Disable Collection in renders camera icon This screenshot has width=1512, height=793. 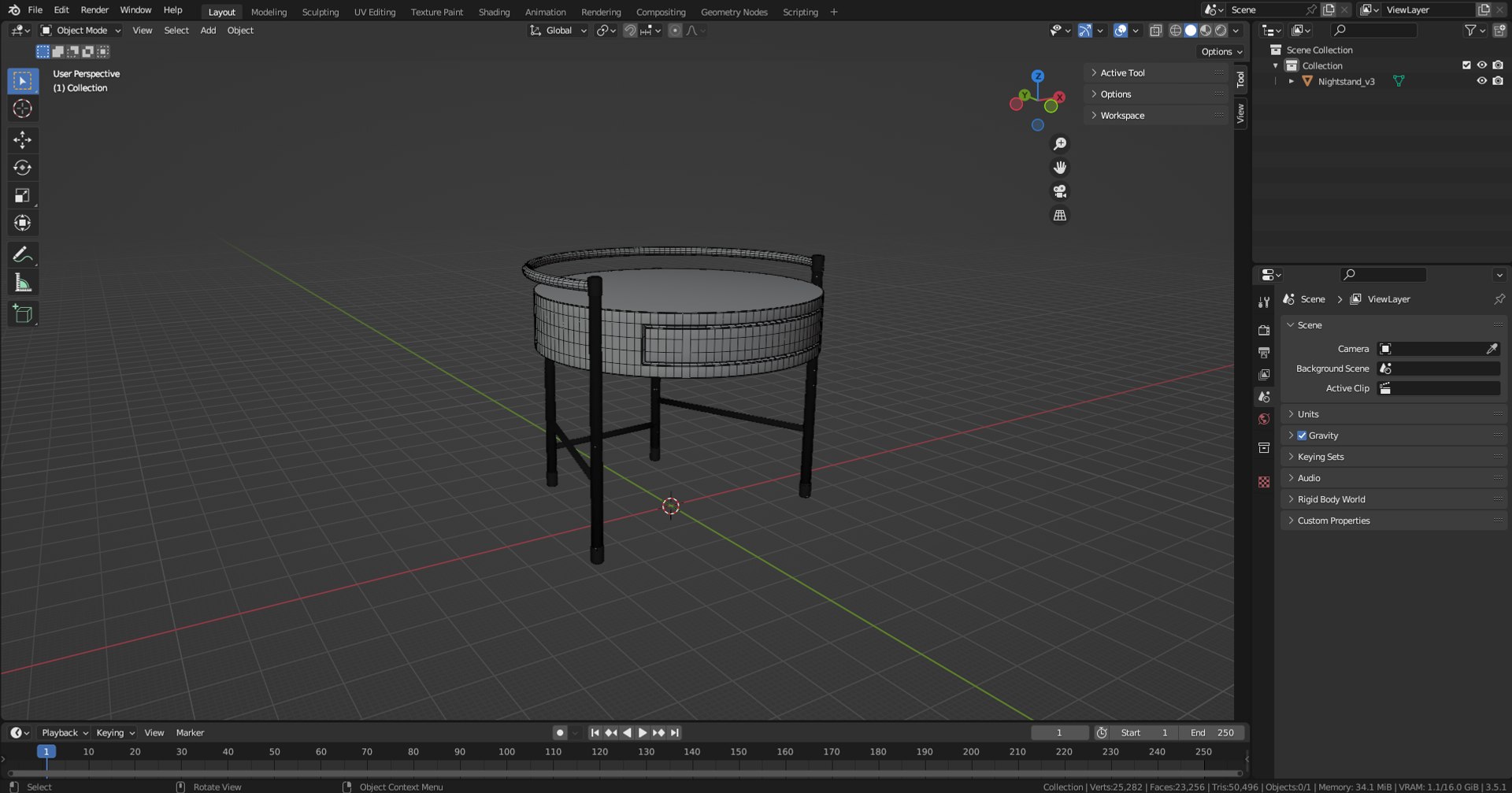[1498, 65]
